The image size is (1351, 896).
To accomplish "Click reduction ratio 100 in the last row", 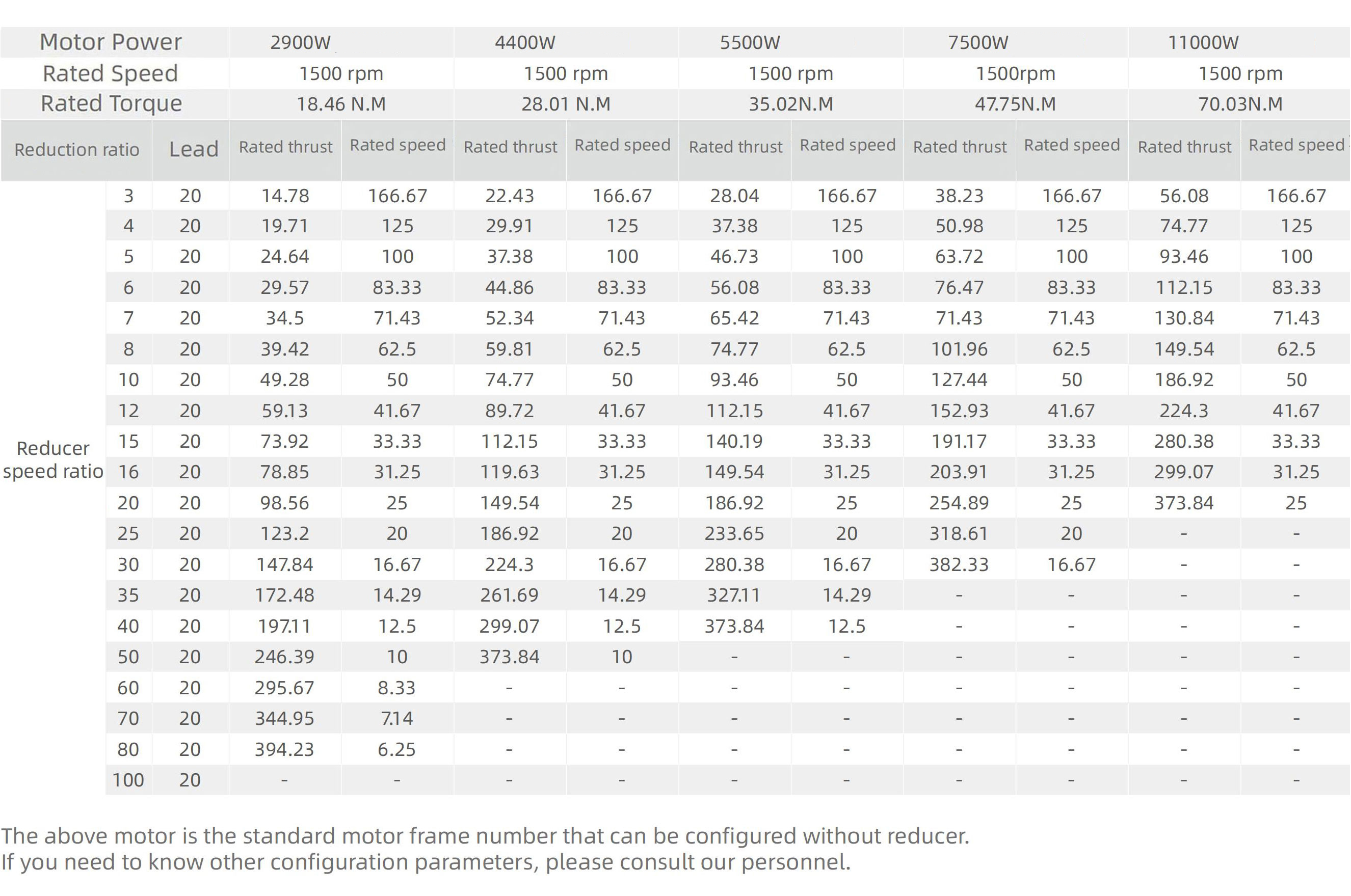I will [x=128, y=780].
